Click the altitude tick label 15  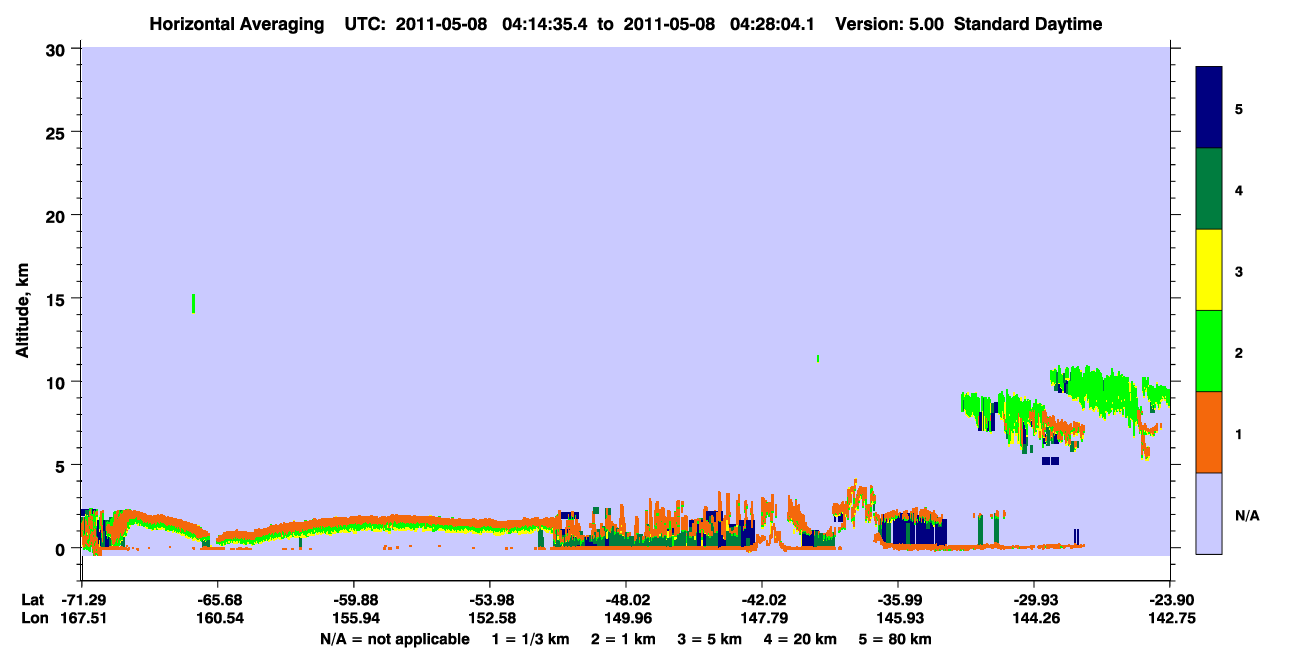point(58,299)
